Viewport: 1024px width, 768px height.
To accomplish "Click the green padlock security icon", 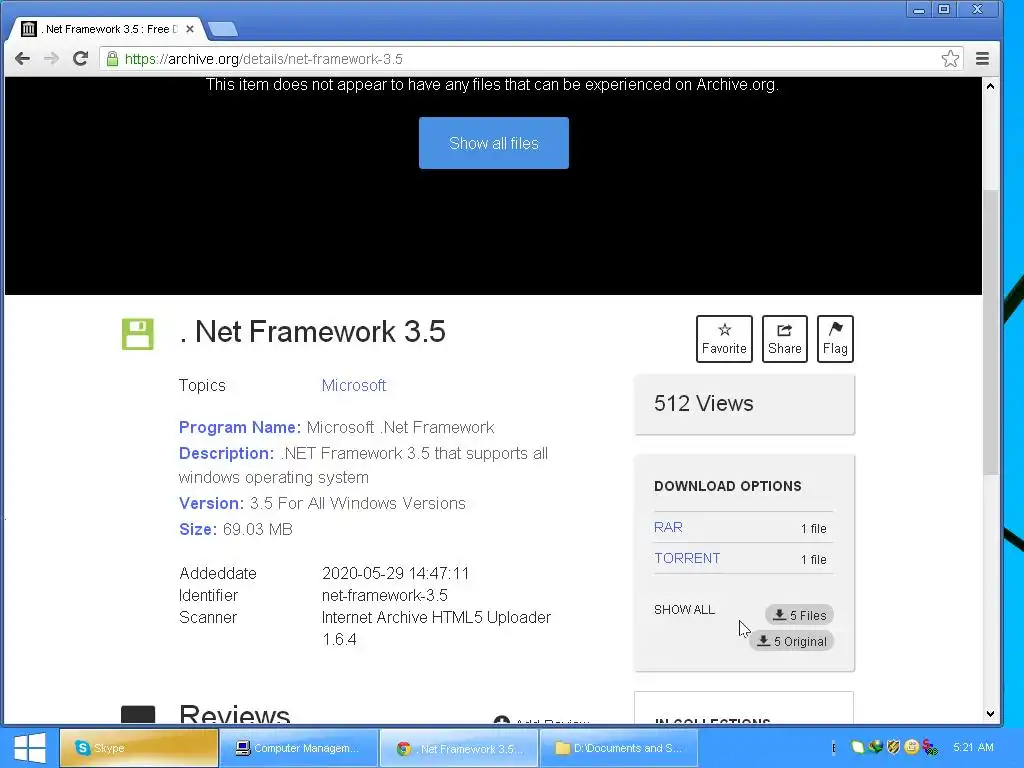I will click(112, 59).
